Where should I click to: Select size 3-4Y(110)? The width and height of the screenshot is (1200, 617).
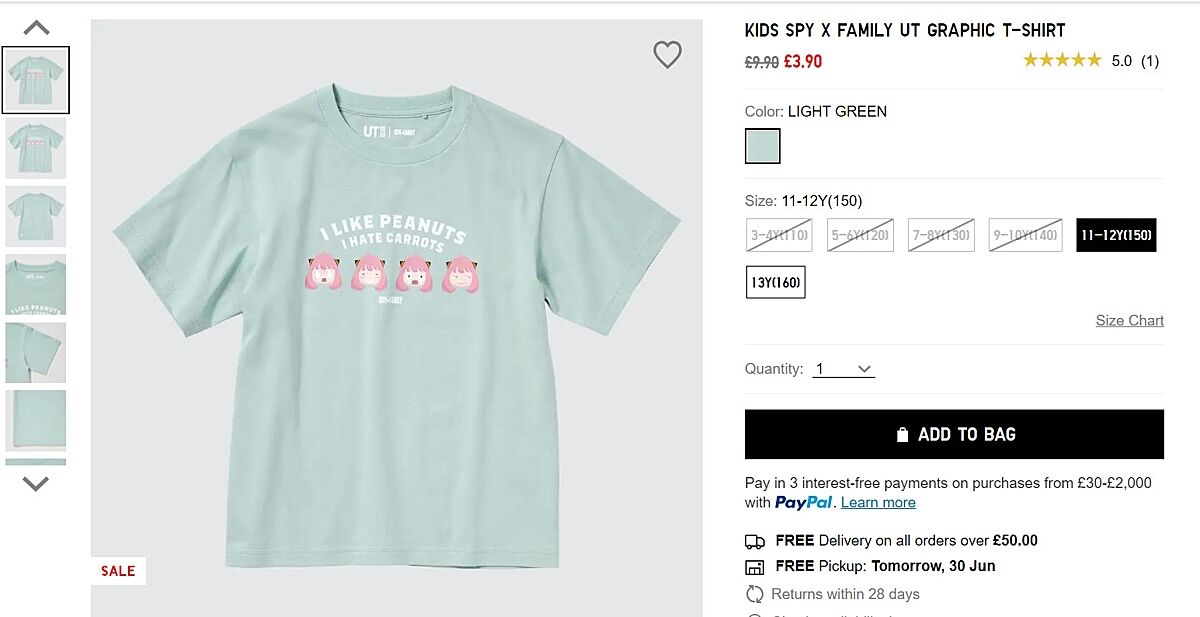click(779, 235)
